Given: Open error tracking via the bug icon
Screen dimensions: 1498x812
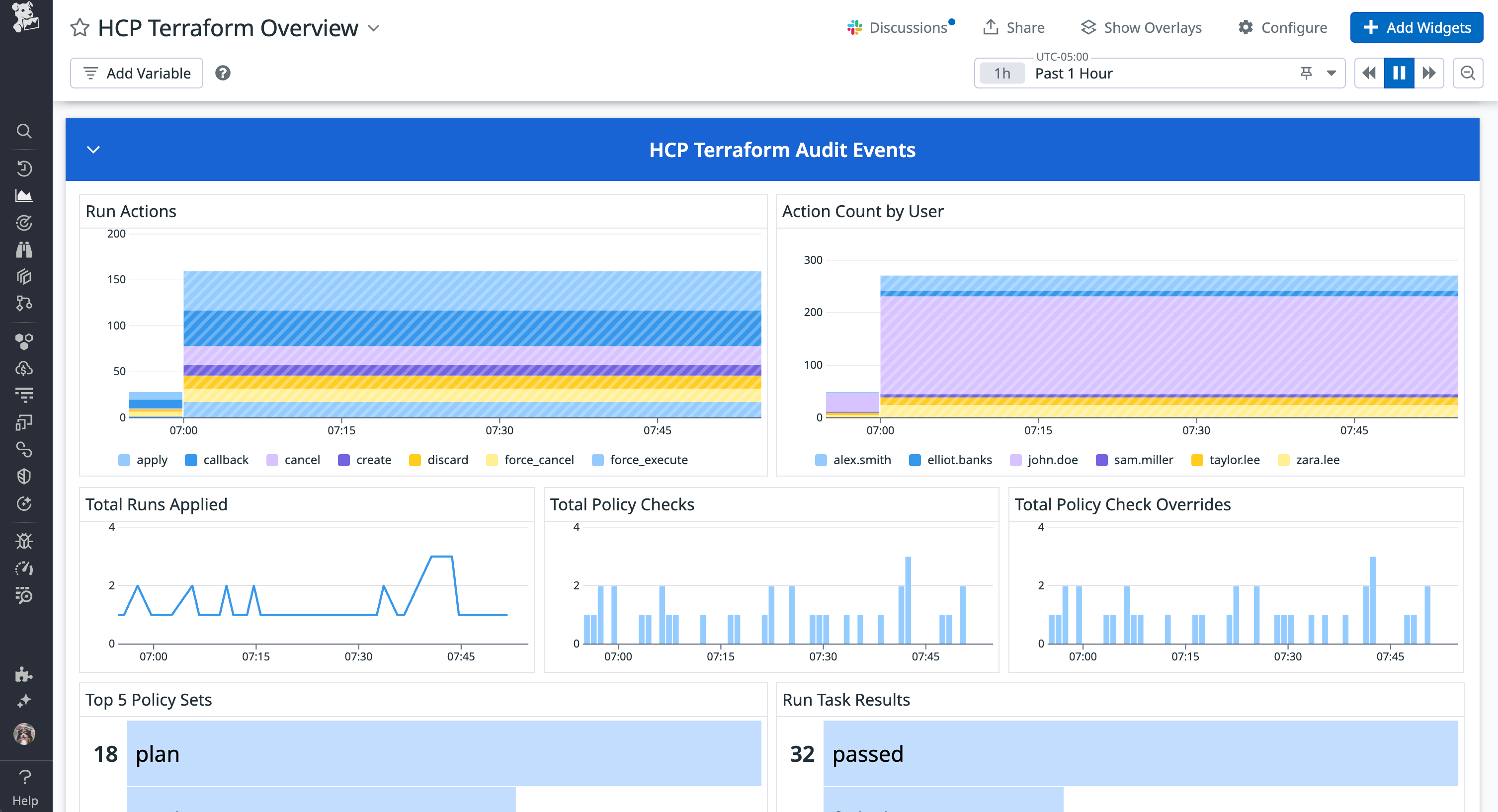Looking at the screenshot, I should (24, 541).
